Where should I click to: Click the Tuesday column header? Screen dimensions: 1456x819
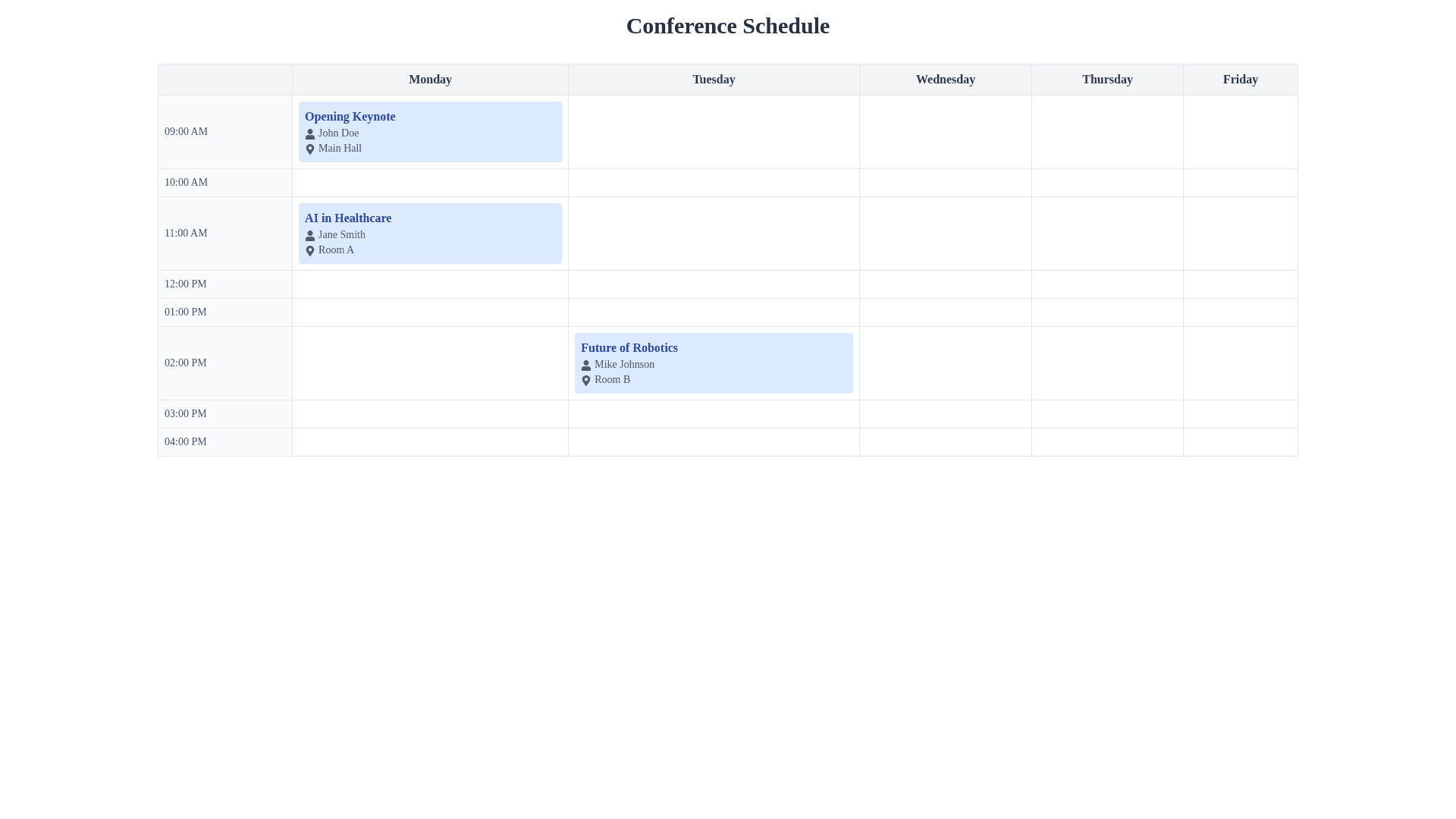(714, 80)
